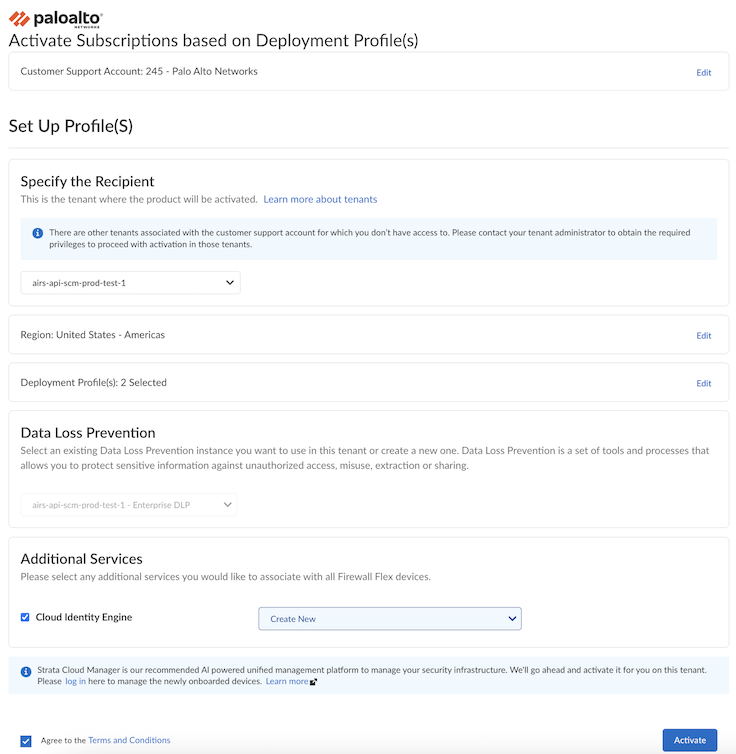Click the Learn more link in Strata notice
The height and width of the screenshot is (754, 736).
click(286, 681)
